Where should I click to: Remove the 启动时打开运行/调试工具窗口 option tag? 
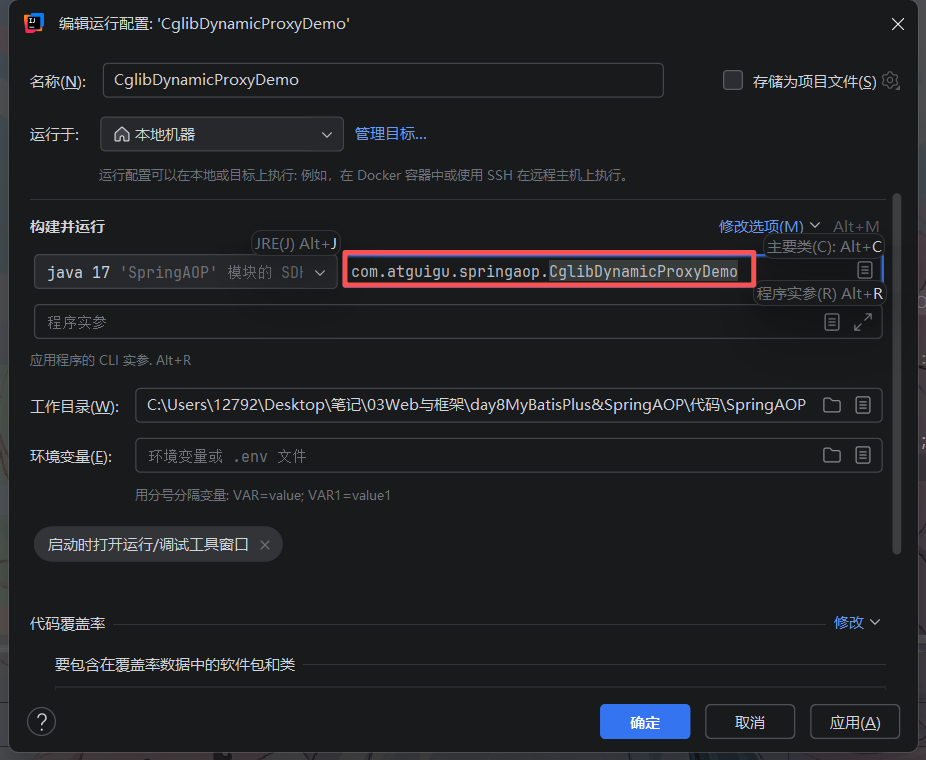[x=265, y=545]
